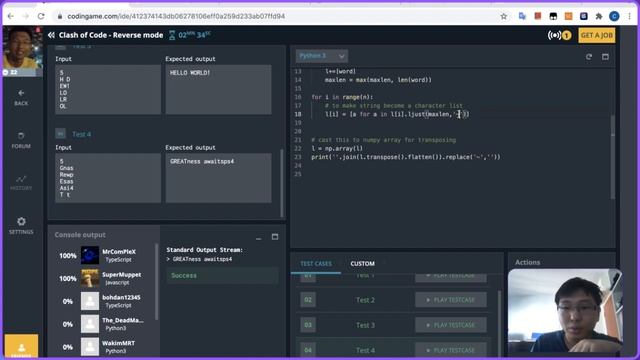Viewport: 640px width, 360px height.
Task: Click the Clash of Code - Reverse mode title
Action: [x=111, y=35]
